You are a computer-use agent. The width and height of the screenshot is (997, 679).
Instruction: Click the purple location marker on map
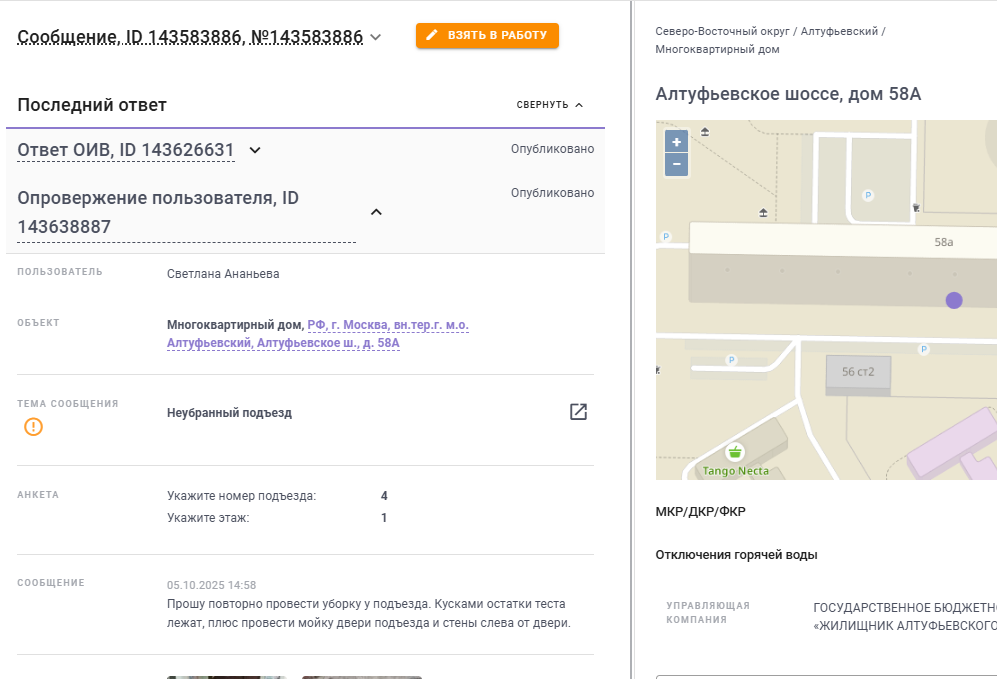[x=954, y=300]
